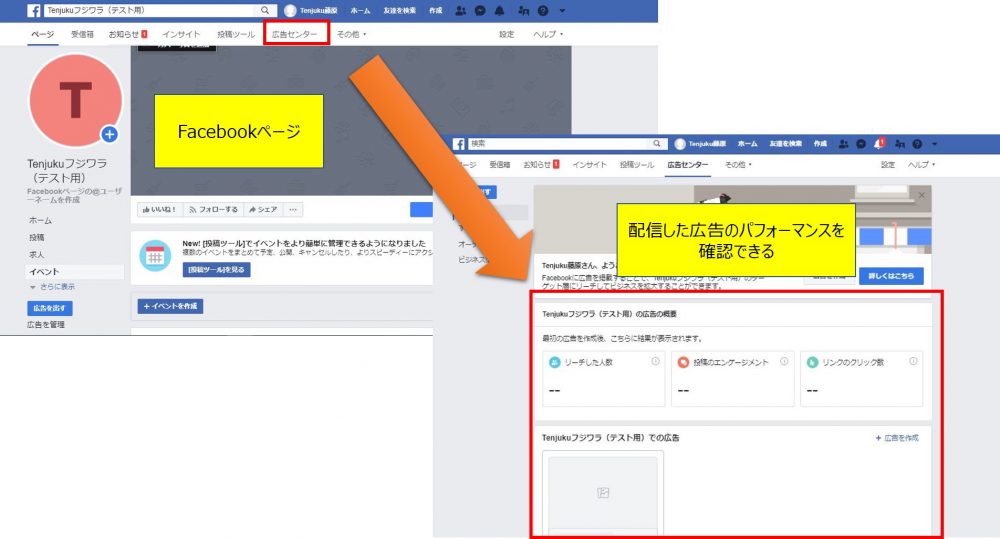
Task: Click 友達を検索 in the Page window top bar
Action: point(400,11)
